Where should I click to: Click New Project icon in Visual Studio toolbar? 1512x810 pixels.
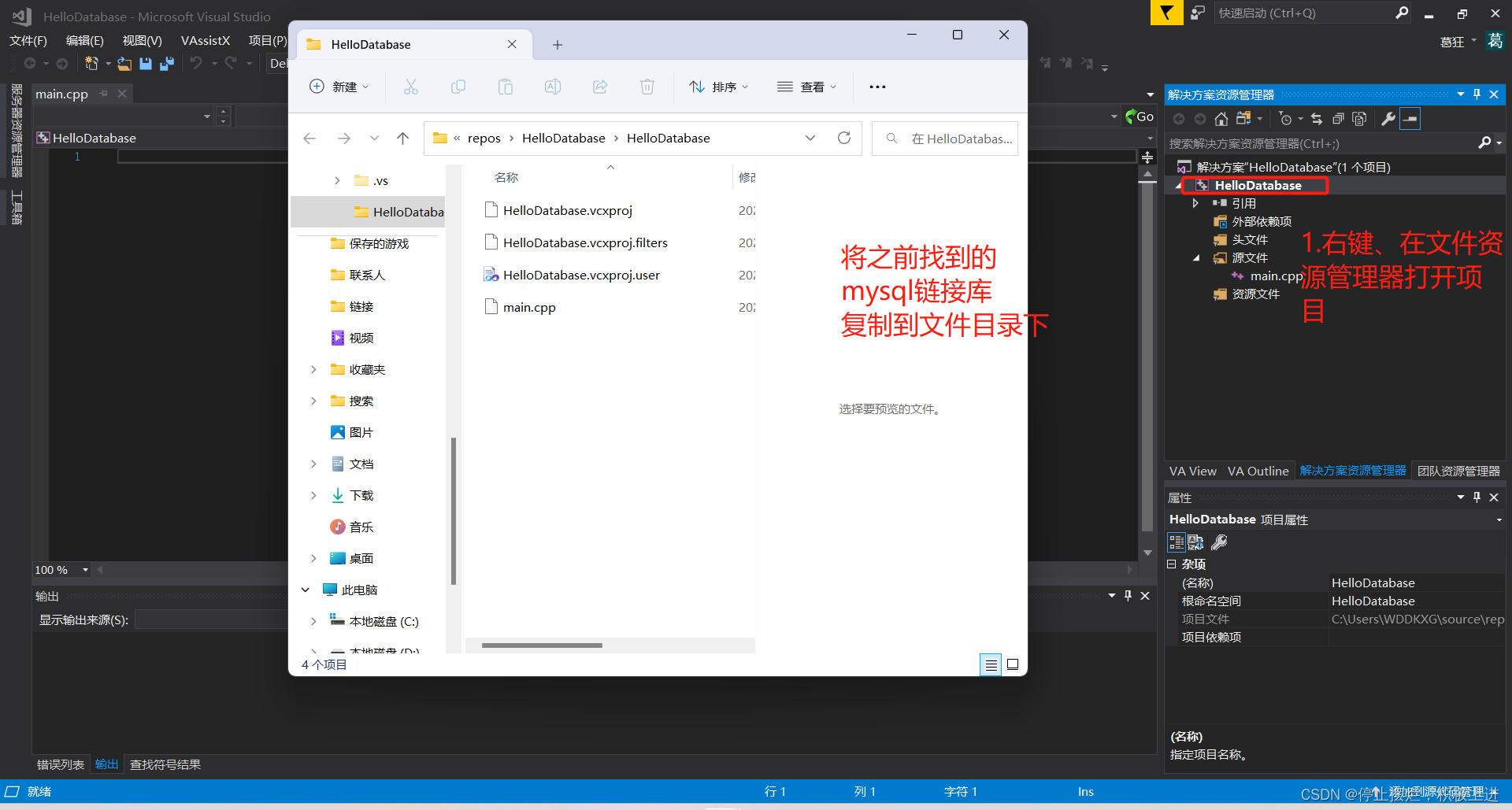(91, 64)
